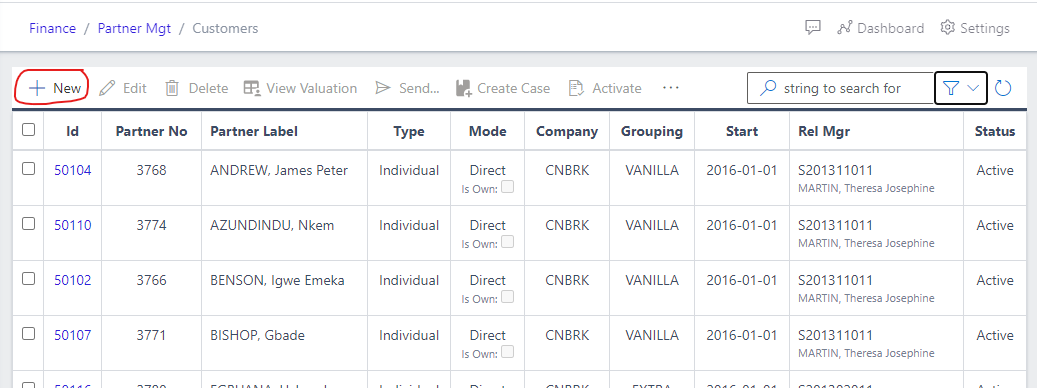Click the Delete trash toolbar item
Image resolution: width=1037 pixels, height=388 pixels.
click(196, 89)
